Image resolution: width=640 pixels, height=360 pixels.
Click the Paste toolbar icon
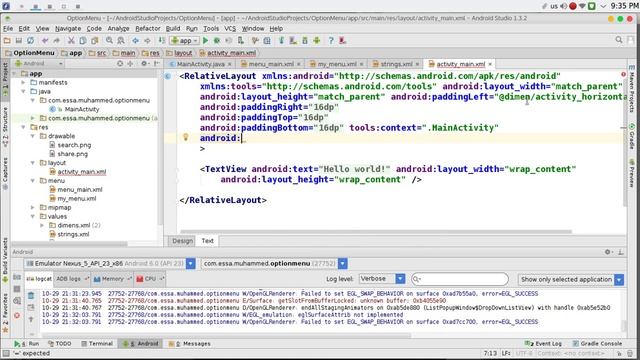pos(95,40)
